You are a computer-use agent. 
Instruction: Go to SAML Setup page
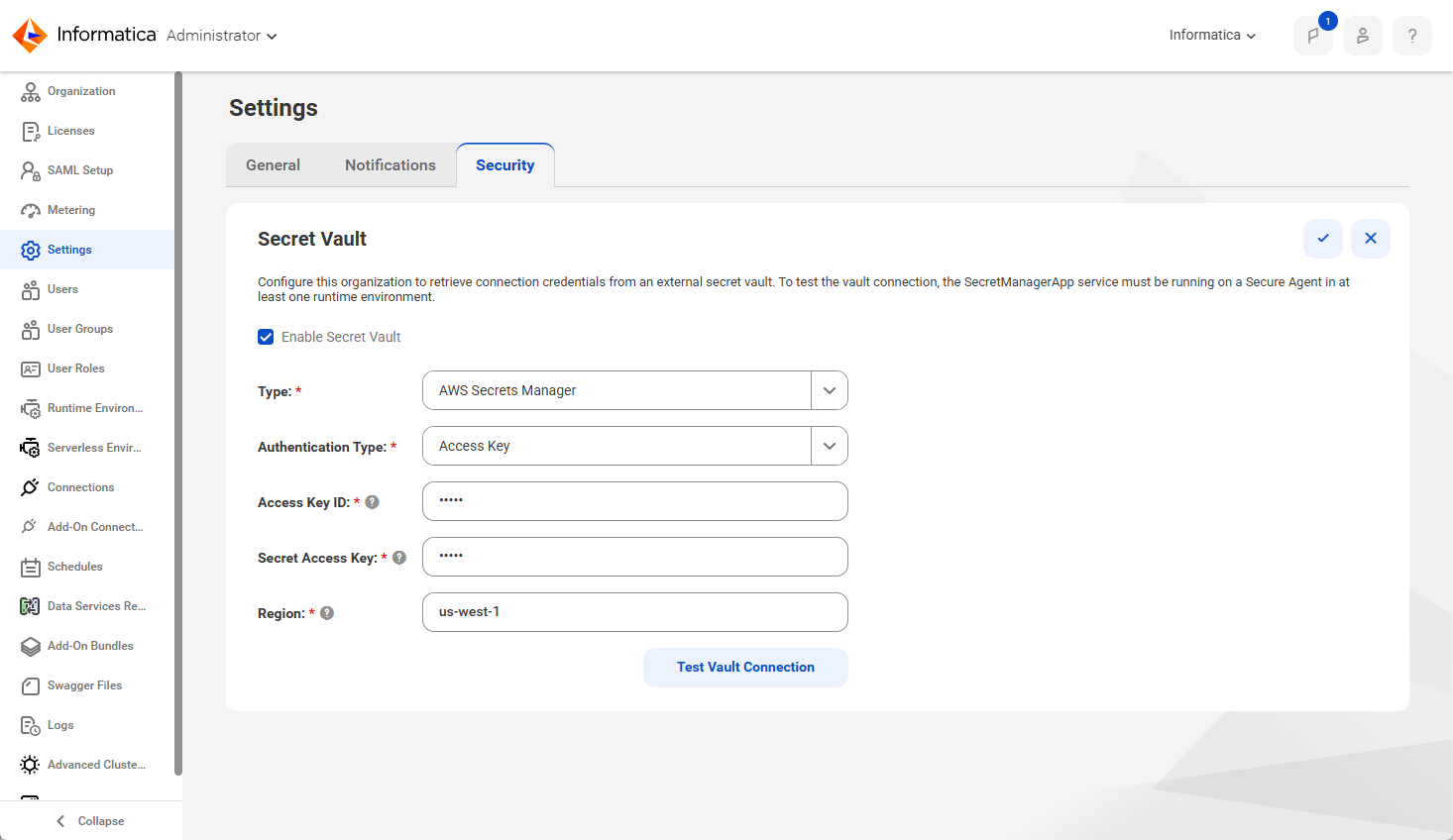(80, 170)
